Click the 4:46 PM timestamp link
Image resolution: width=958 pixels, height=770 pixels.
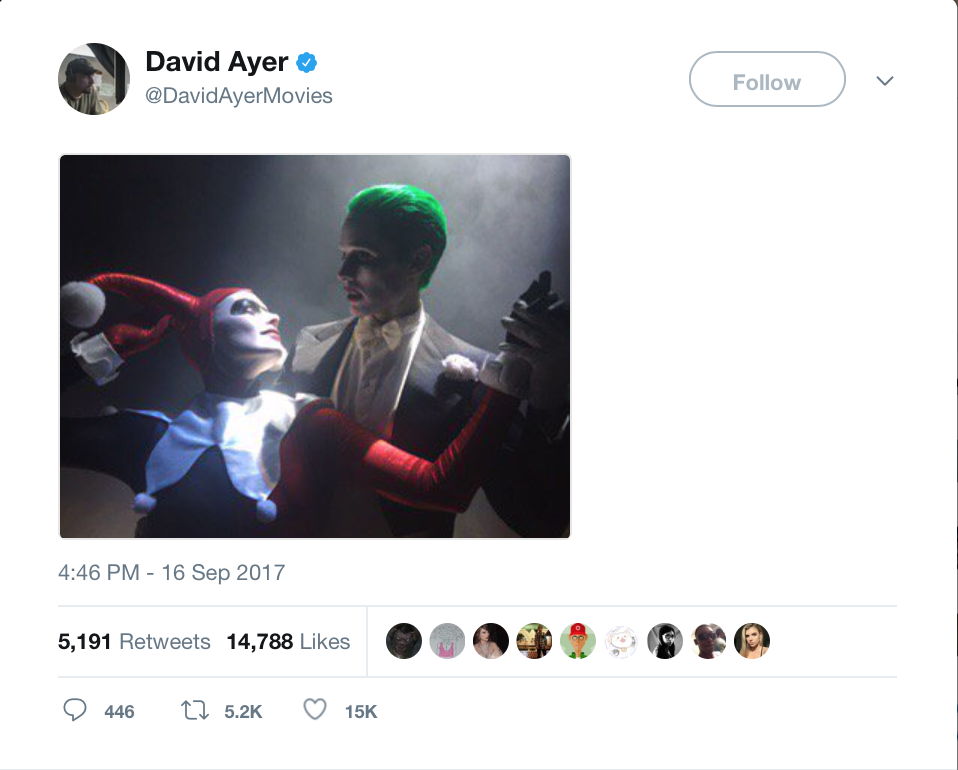(x=171, y=573)
